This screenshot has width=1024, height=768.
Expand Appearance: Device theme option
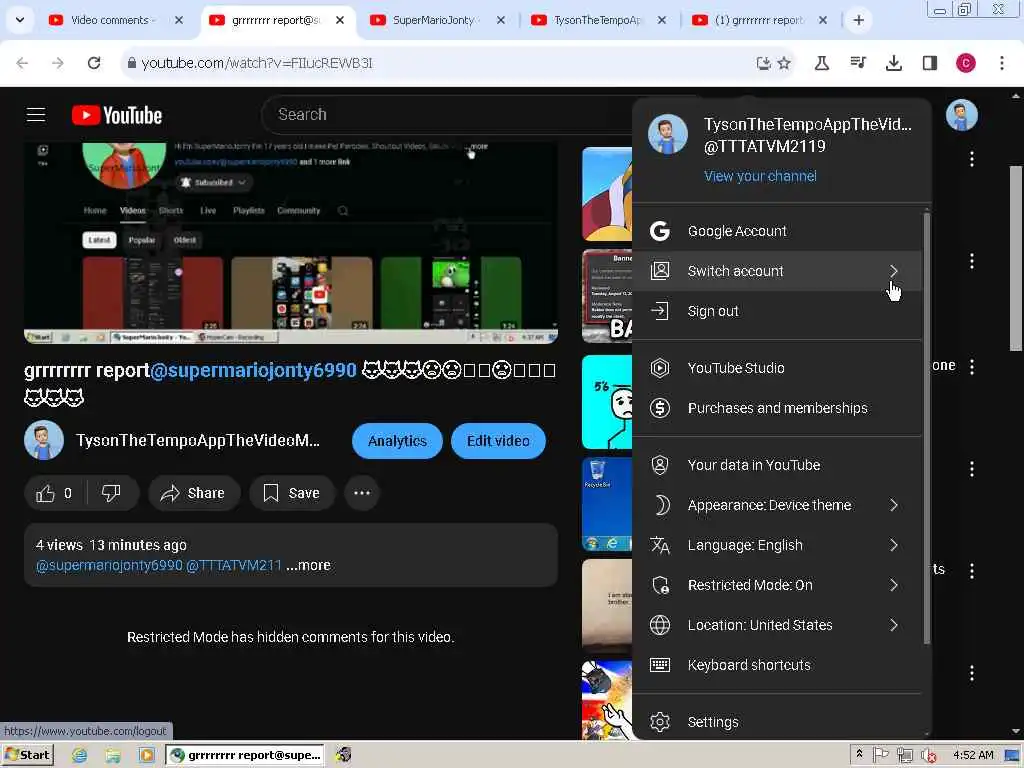point(777,505)
